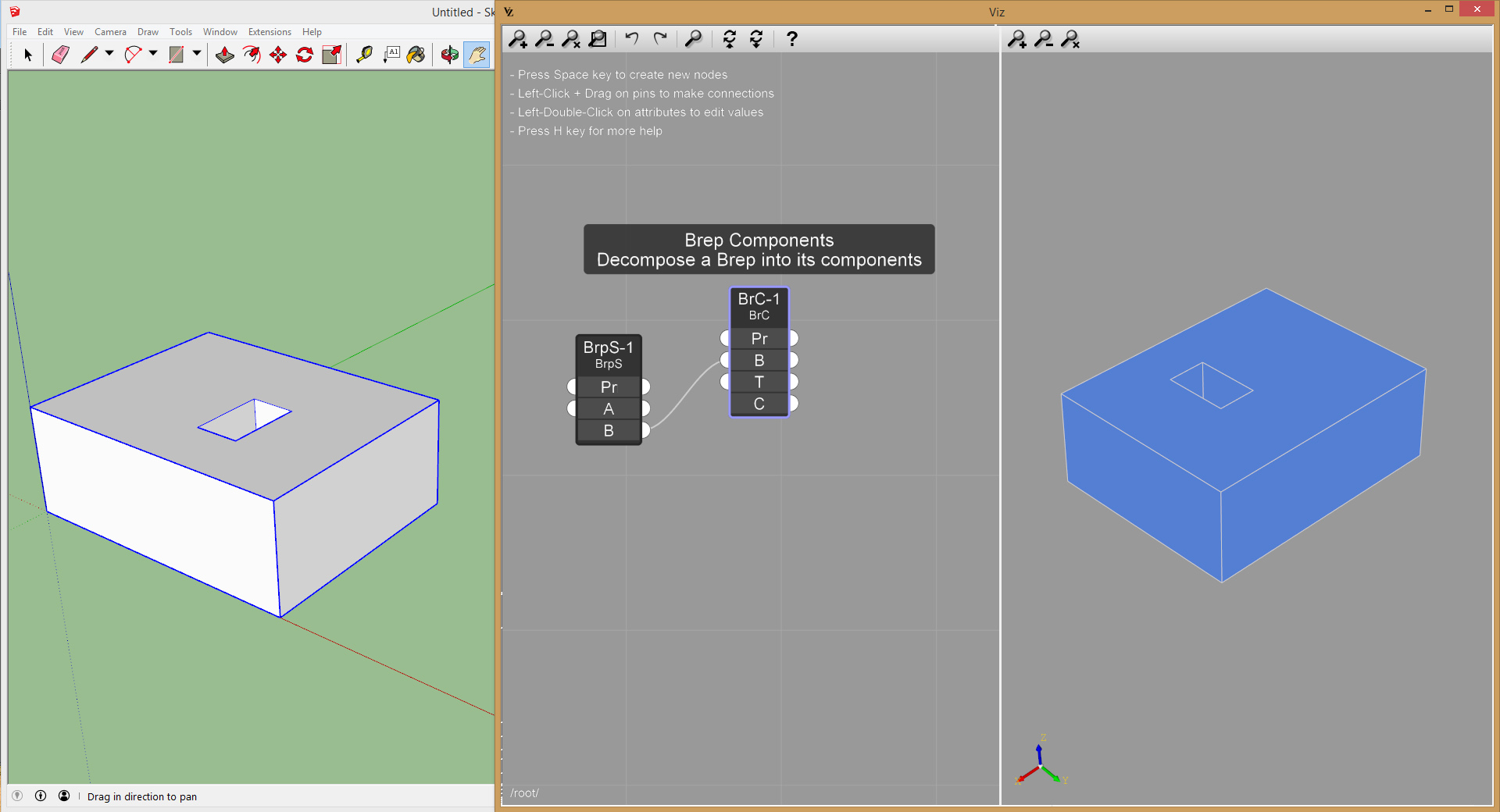1500x812 pixels.
Task: Open the Extensions menu
Action: pyautogui.click(x=270, y=32)
